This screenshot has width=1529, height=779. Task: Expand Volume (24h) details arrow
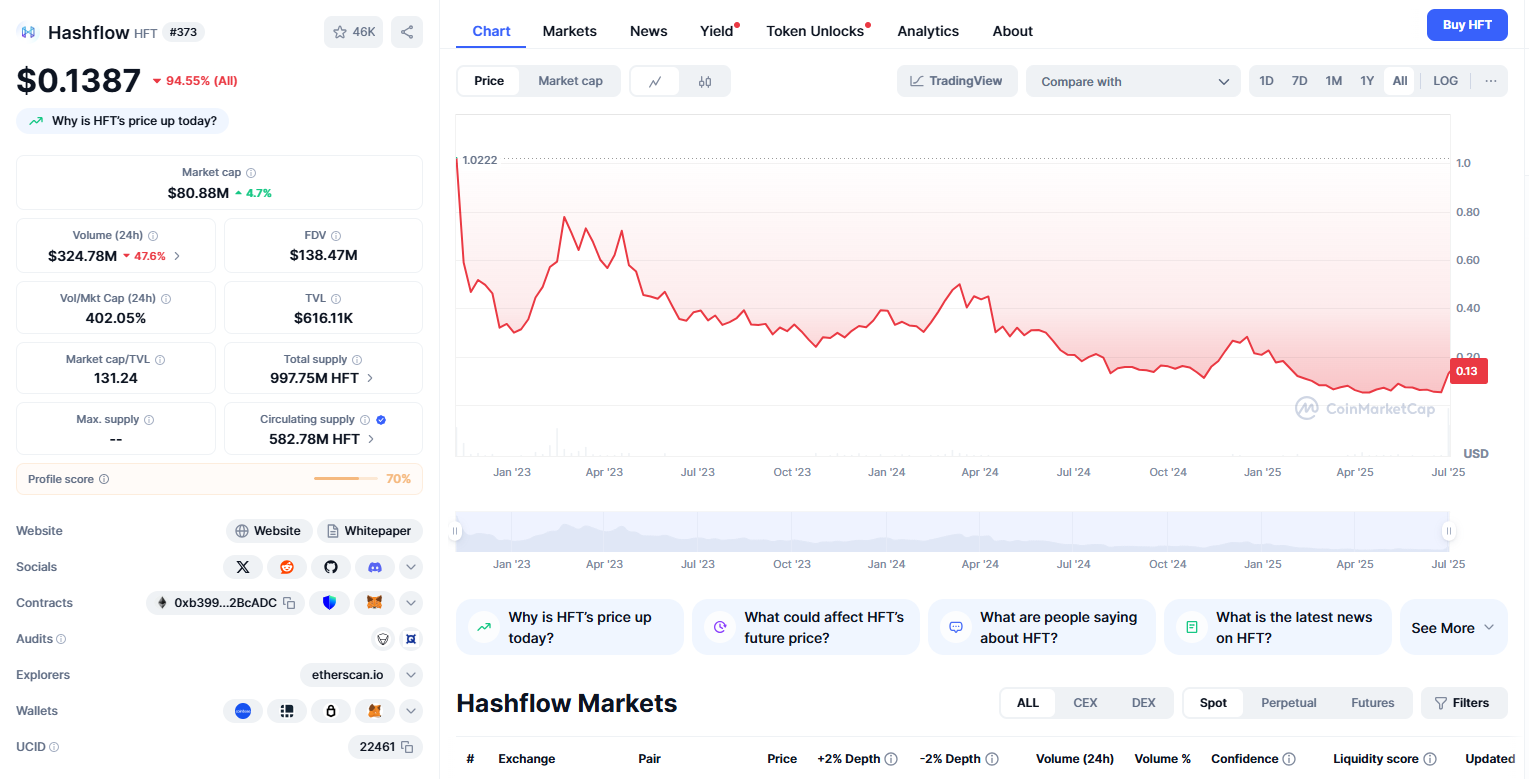pyautogui.click(x=177, y=256)
